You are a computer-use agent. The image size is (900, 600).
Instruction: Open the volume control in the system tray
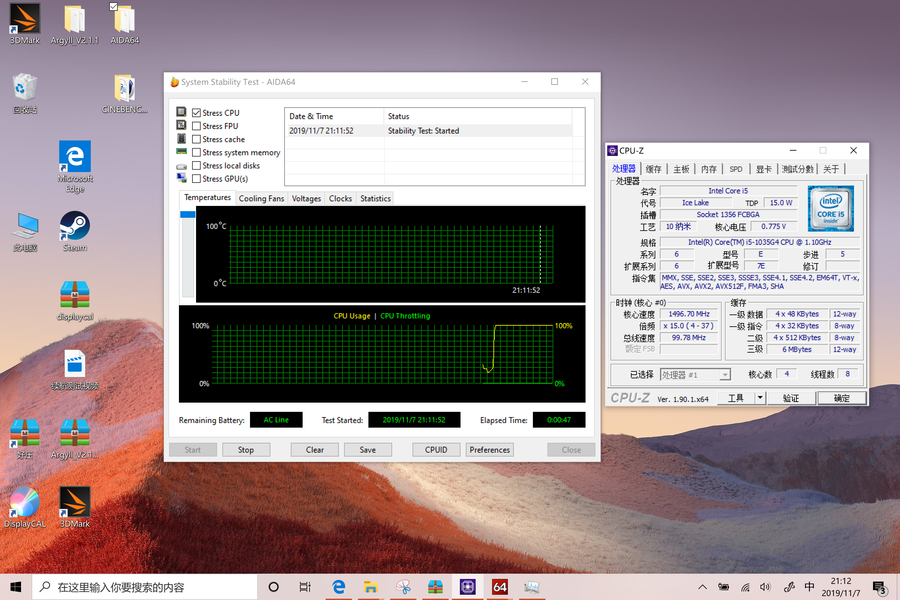[765, 587]
